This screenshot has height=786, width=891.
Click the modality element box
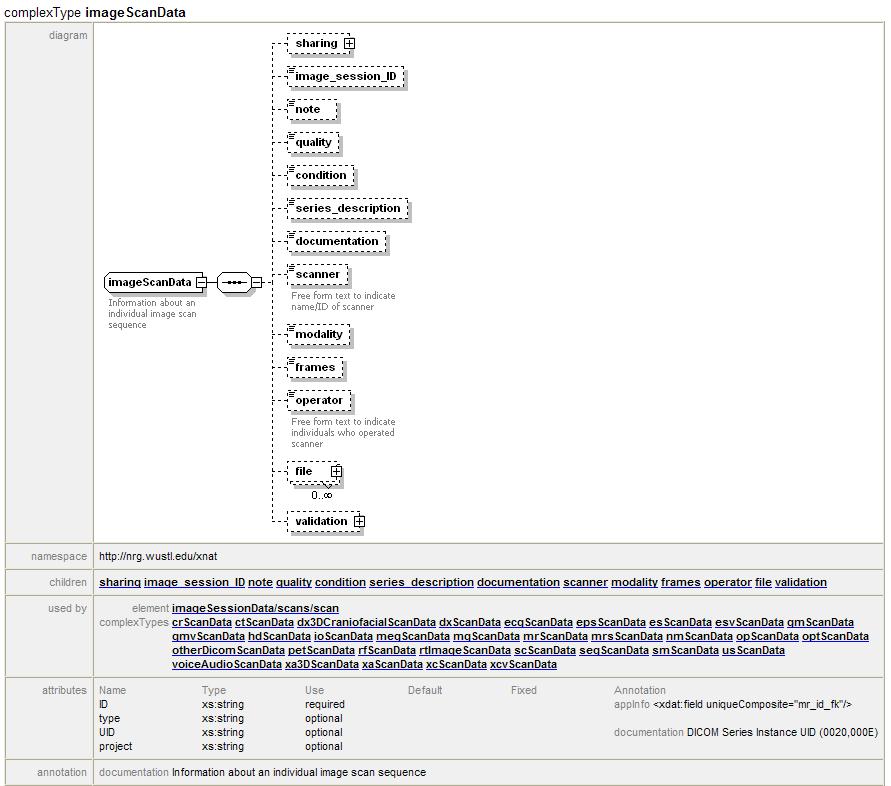click(x=318, y=335)
